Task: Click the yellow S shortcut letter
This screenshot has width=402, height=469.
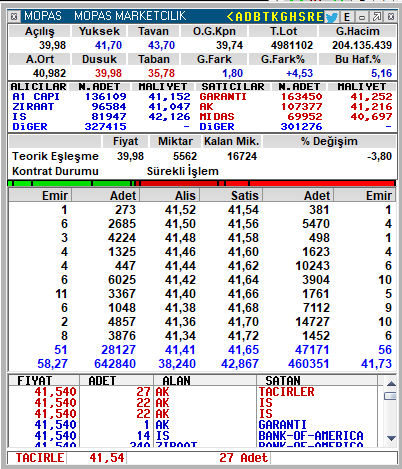Action: pyautogui.click(x=302, y=16)
